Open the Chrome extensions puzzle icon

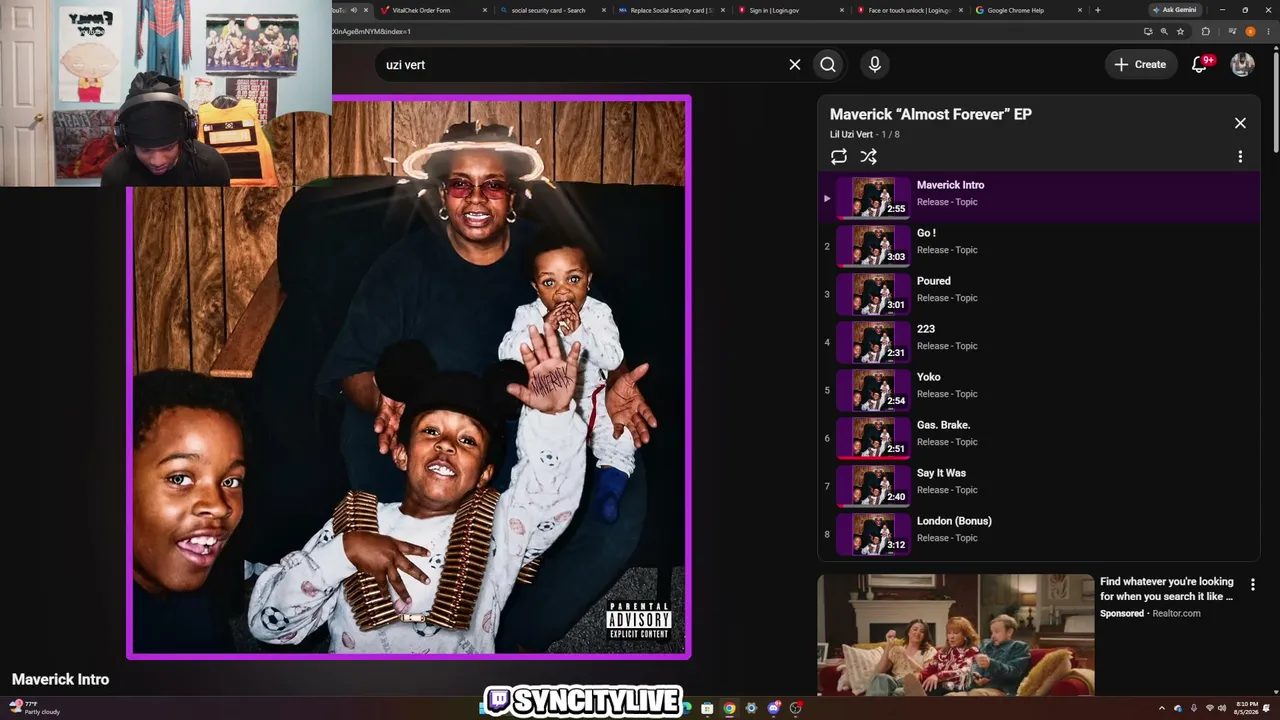[1205, 31]
